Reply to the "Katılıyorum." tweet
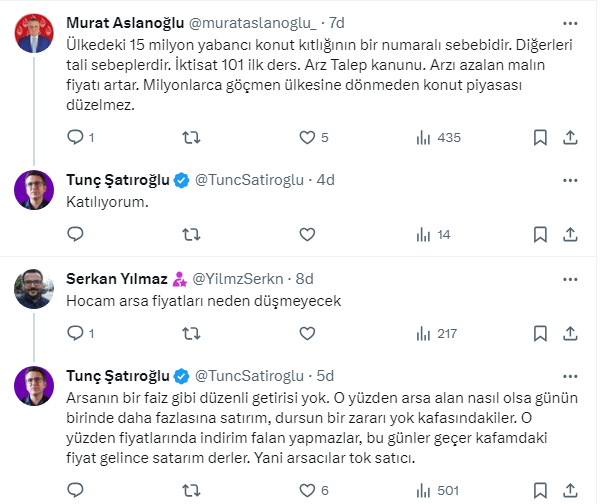This screenshot has height=504, width=605. coord(75,234)
